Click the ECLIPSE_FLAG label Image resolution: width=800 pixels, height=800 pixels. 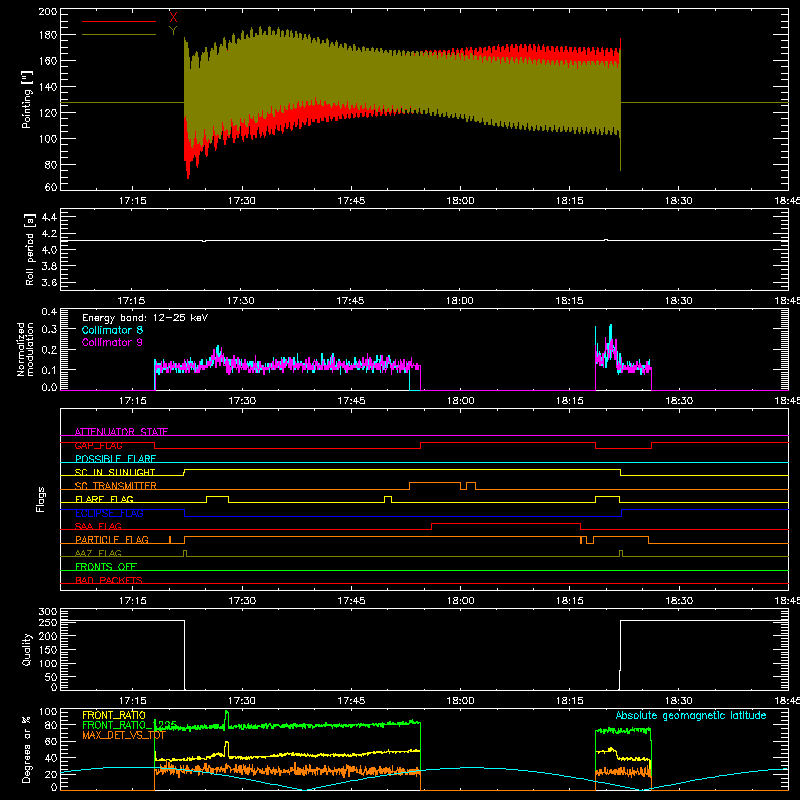109,513
